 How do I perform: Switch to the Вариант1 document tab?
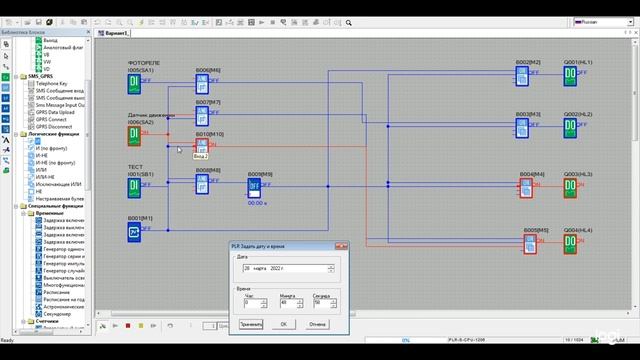pyautogui.click(x=114, y=33)
